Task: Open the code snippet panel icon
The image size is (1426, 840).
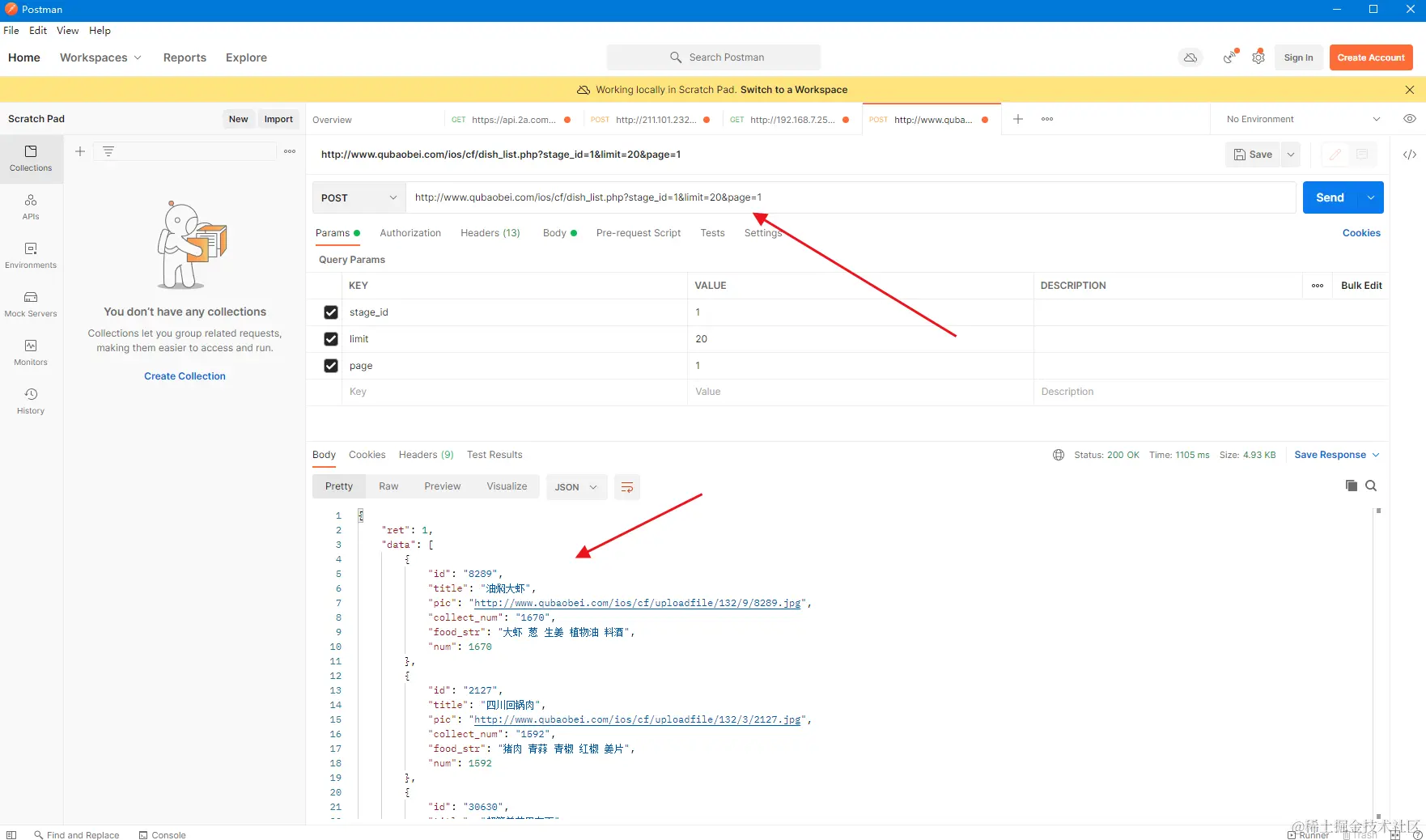Action: pos(1410,155)
